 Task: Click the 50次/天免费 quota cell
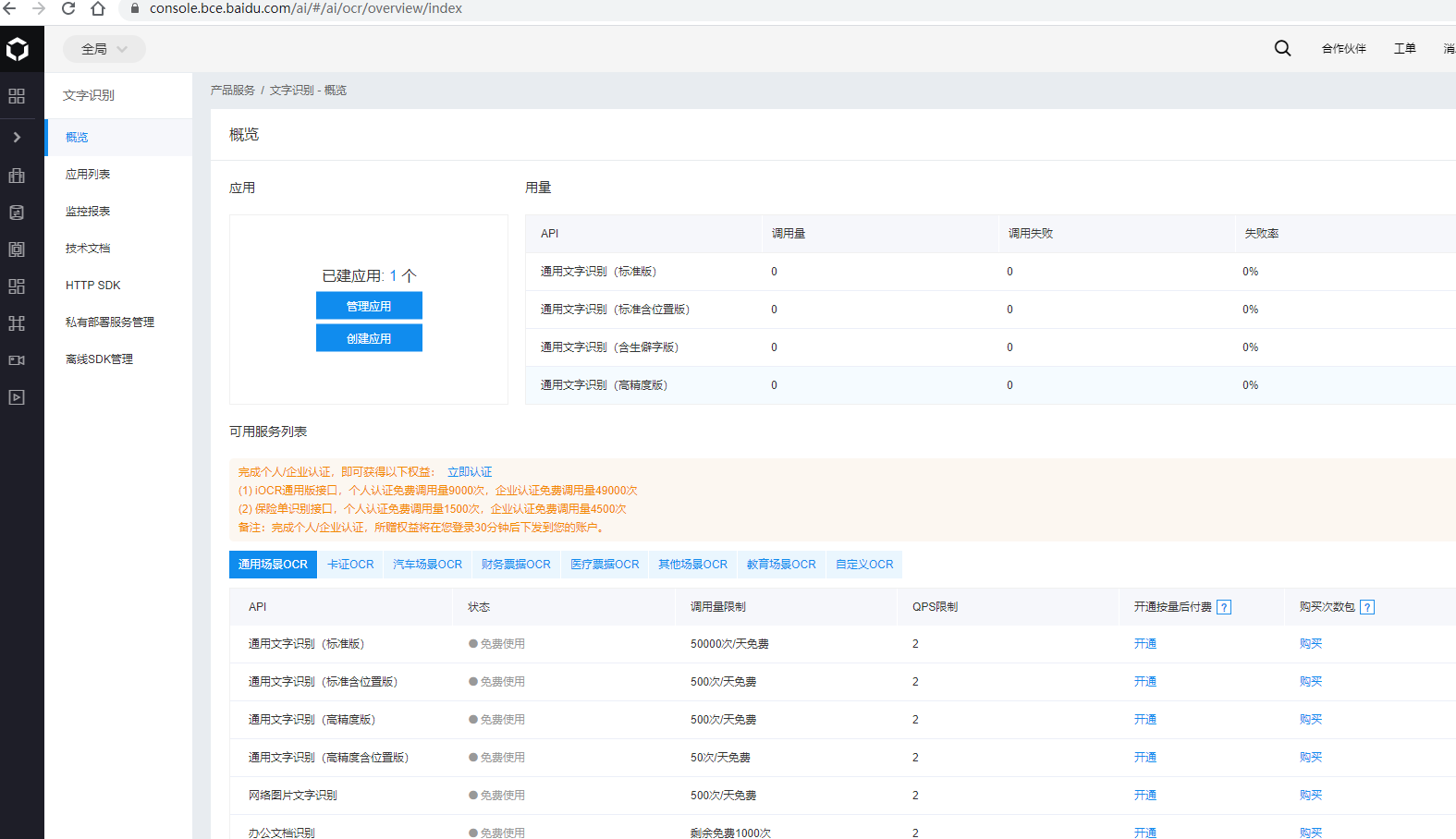(x=720, y=758)
